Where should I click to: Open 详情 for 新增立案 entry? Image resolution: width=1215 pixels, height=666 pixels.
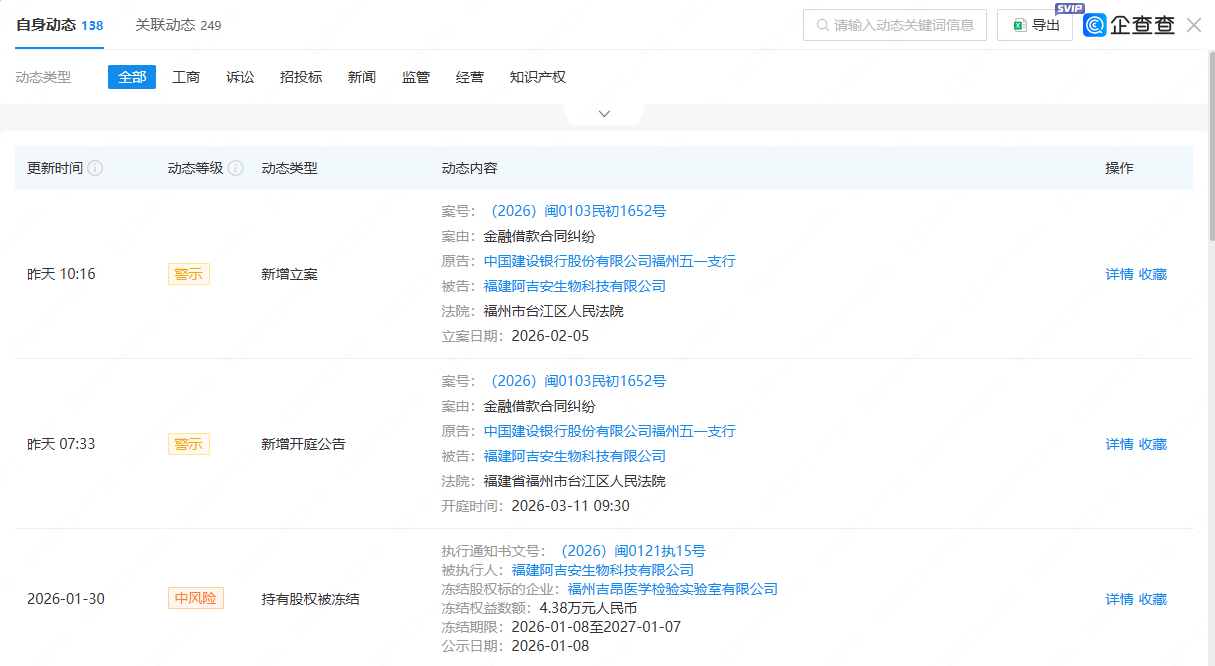point(1119,274)
